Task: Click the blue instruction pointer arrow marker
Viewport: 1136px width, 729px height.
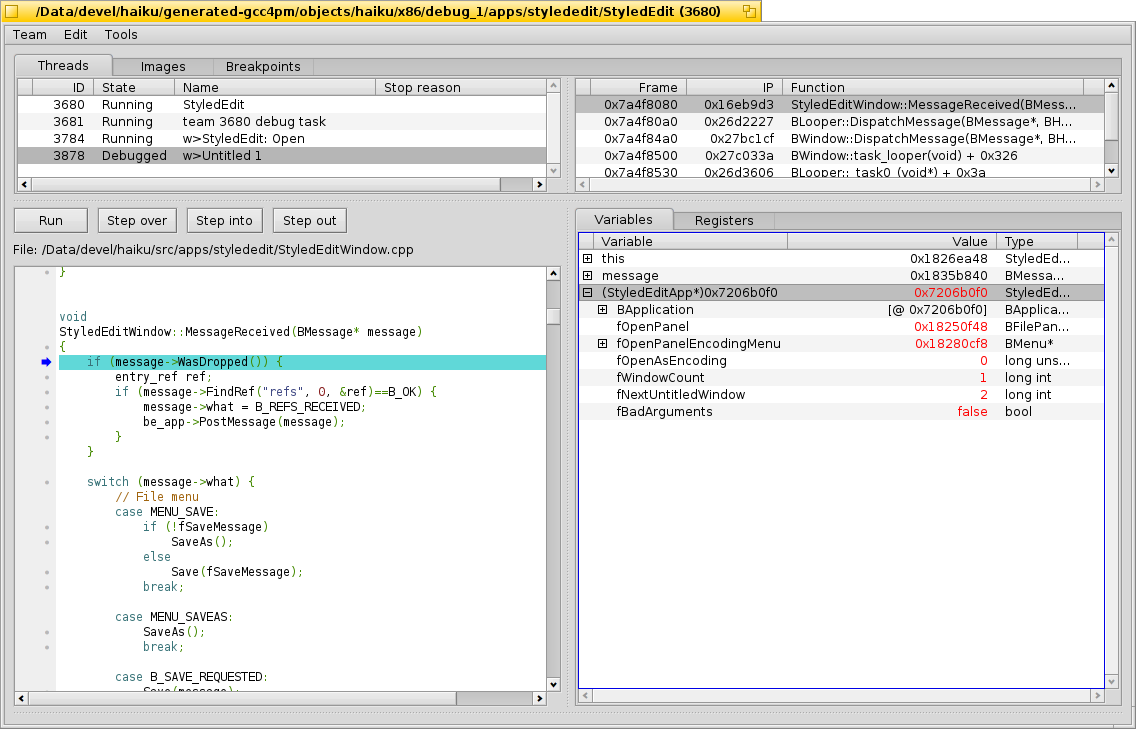Action: [46, 362]
